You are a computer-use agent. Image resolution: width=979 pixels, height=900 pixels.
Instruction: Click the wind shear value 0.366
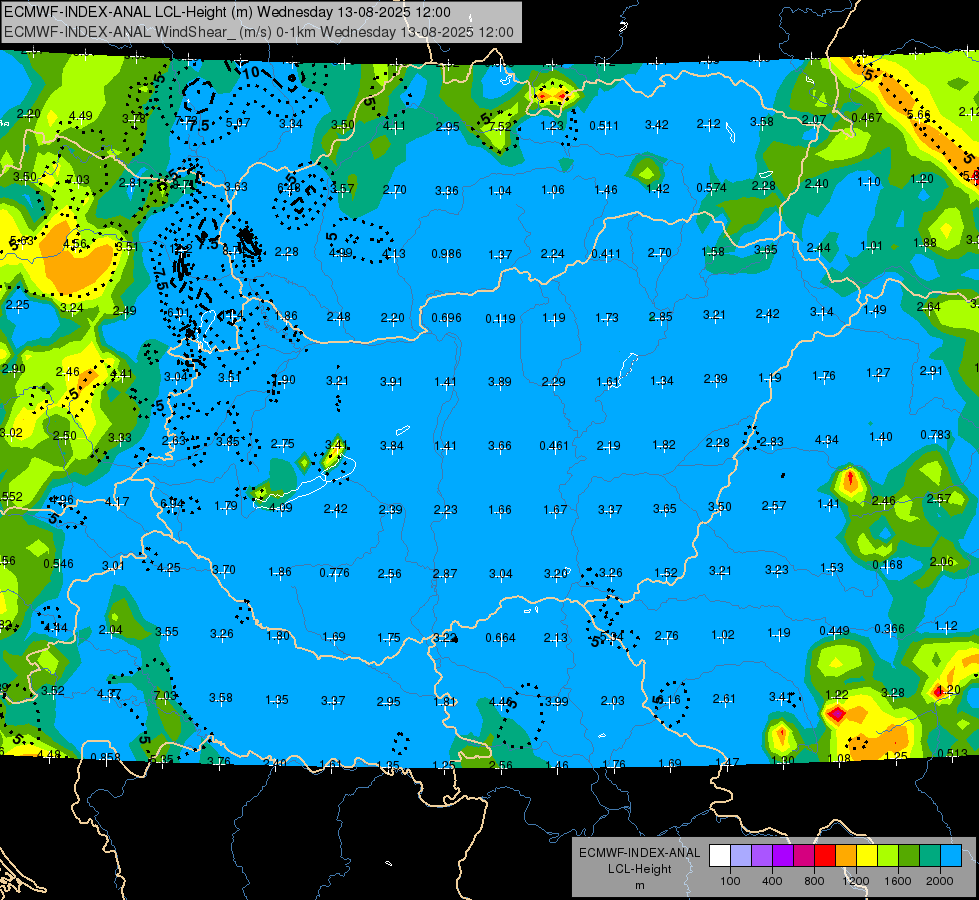tap(889, 628)
